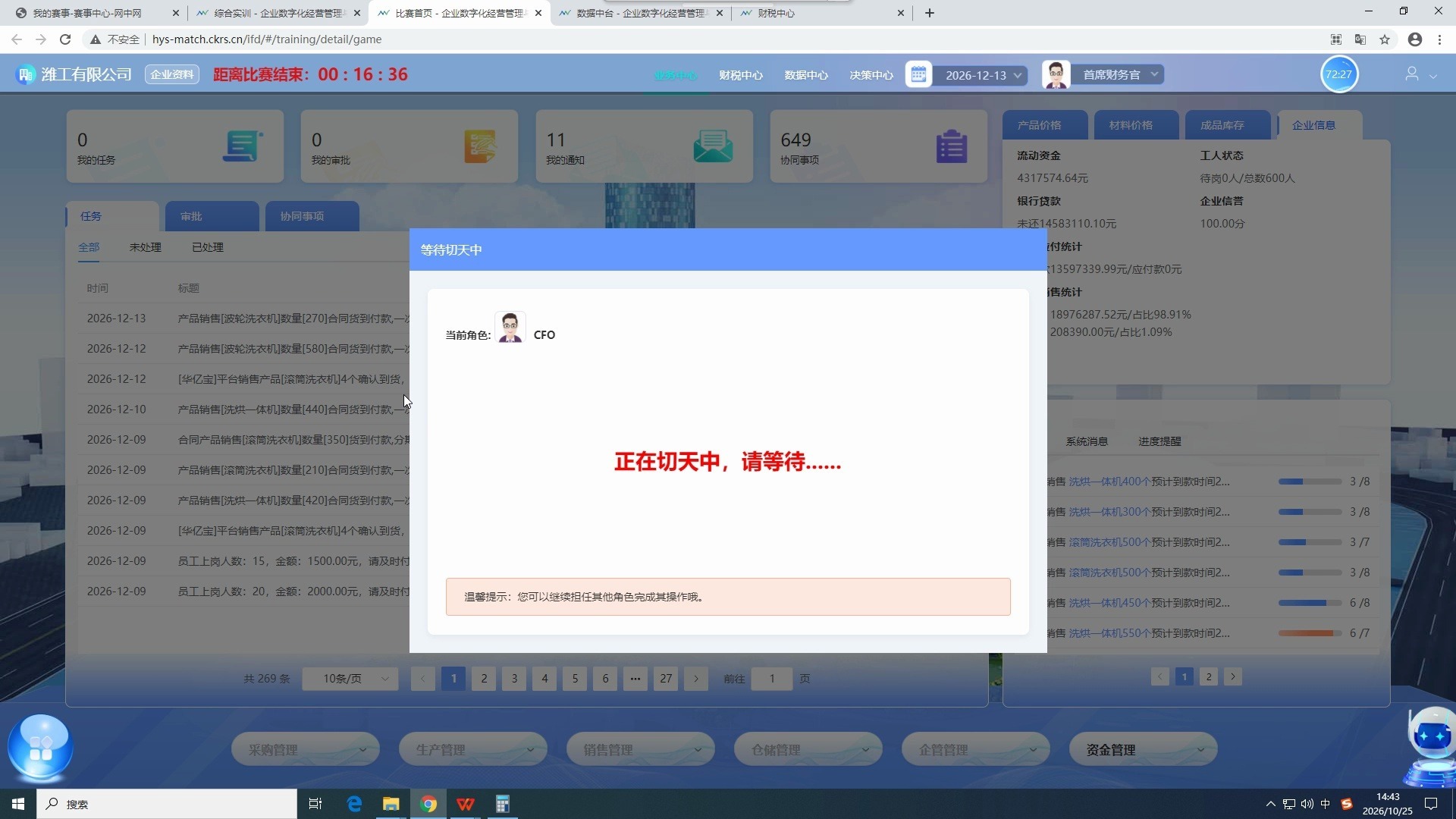Expand the 采购管理 menu
The width and height of the screenshot is (1456, 819).
pyautogui.click(x=306, y=749)
